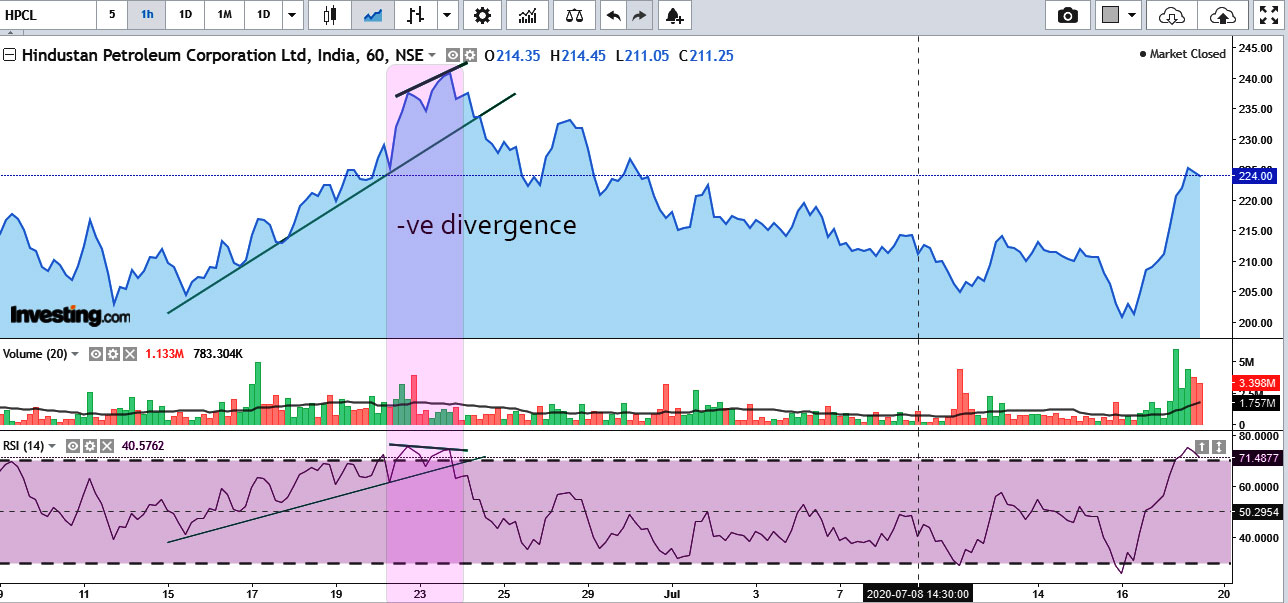This screenshot has height=603, width=1288.
Task: Switch to the 1M interval tab
Action: tap(224, 15)
